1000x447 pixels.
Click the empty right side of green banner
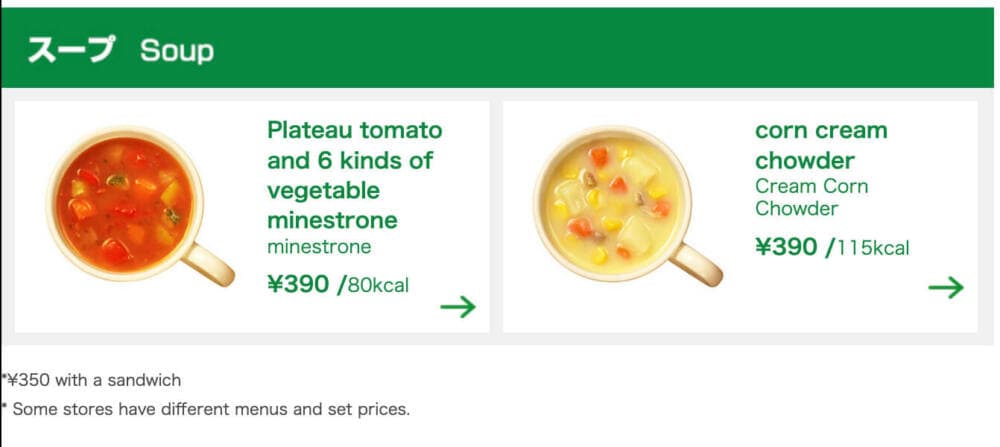(x=702, y=48)
